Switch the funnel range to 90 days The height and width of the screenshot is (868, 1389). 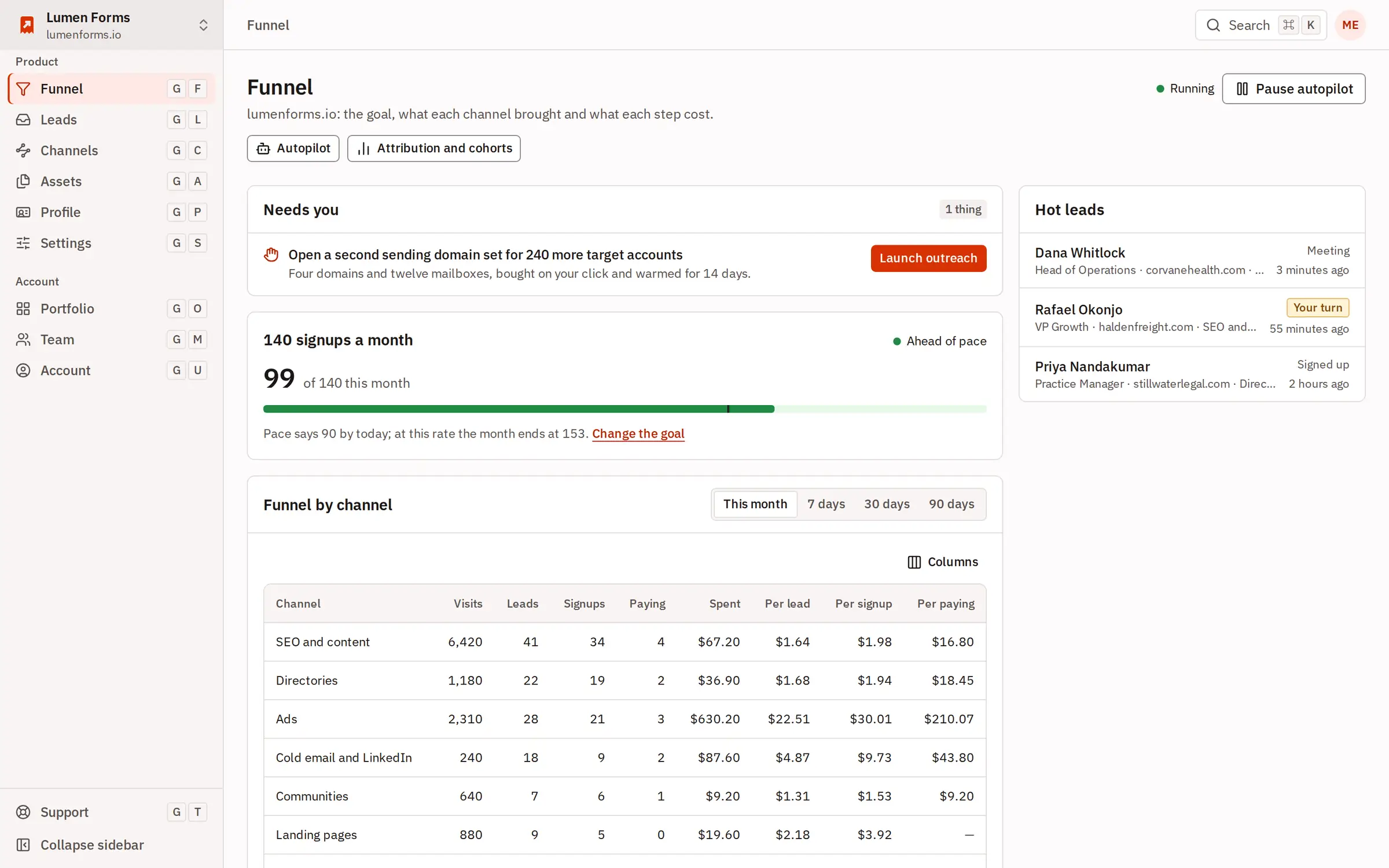click(x=951, y=504)
